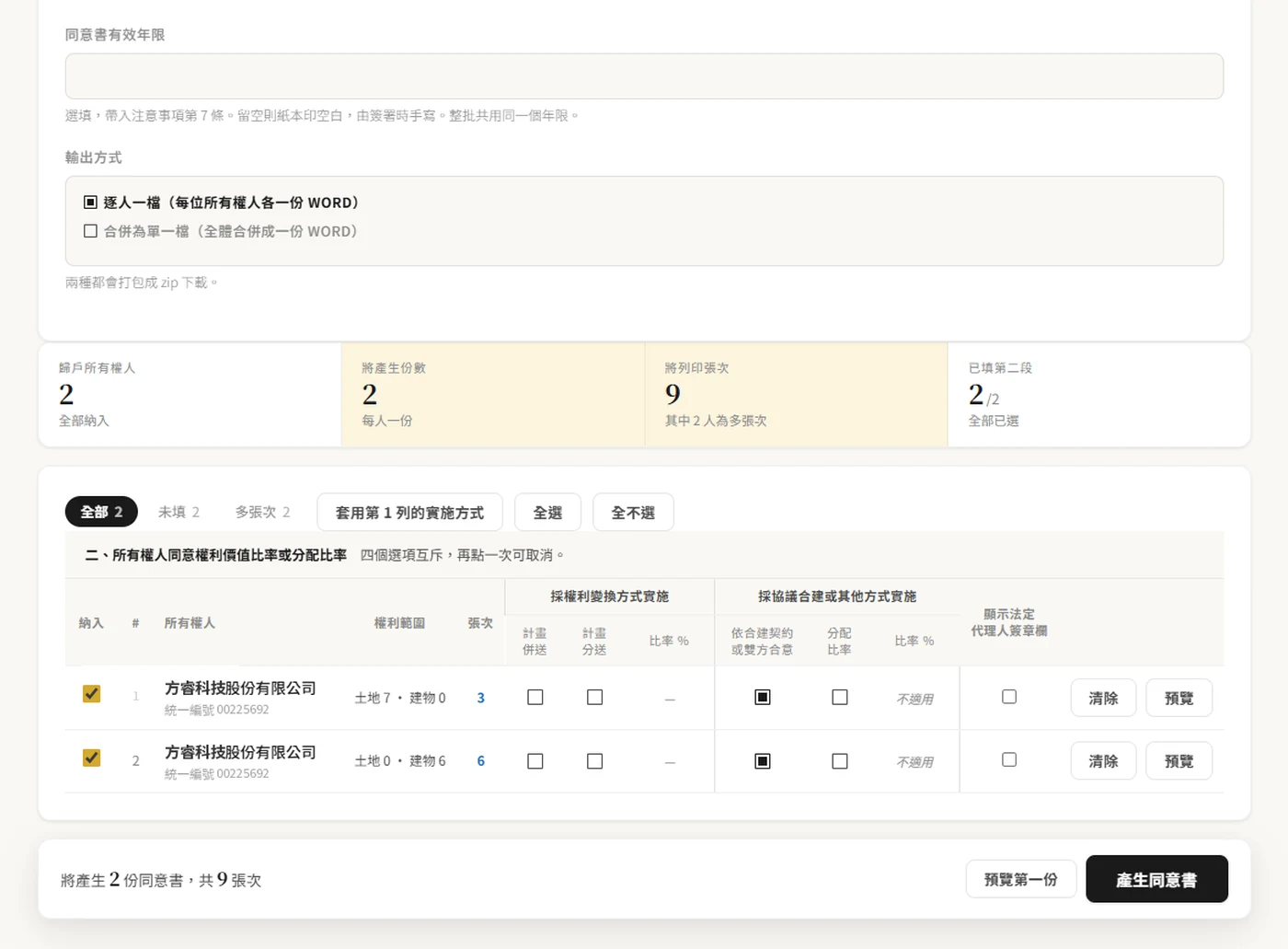Tick 計畫分送 checkbox in 建物 6 row
The image size is (1288, 949).
pyautogui.click(x=594, y=761)
